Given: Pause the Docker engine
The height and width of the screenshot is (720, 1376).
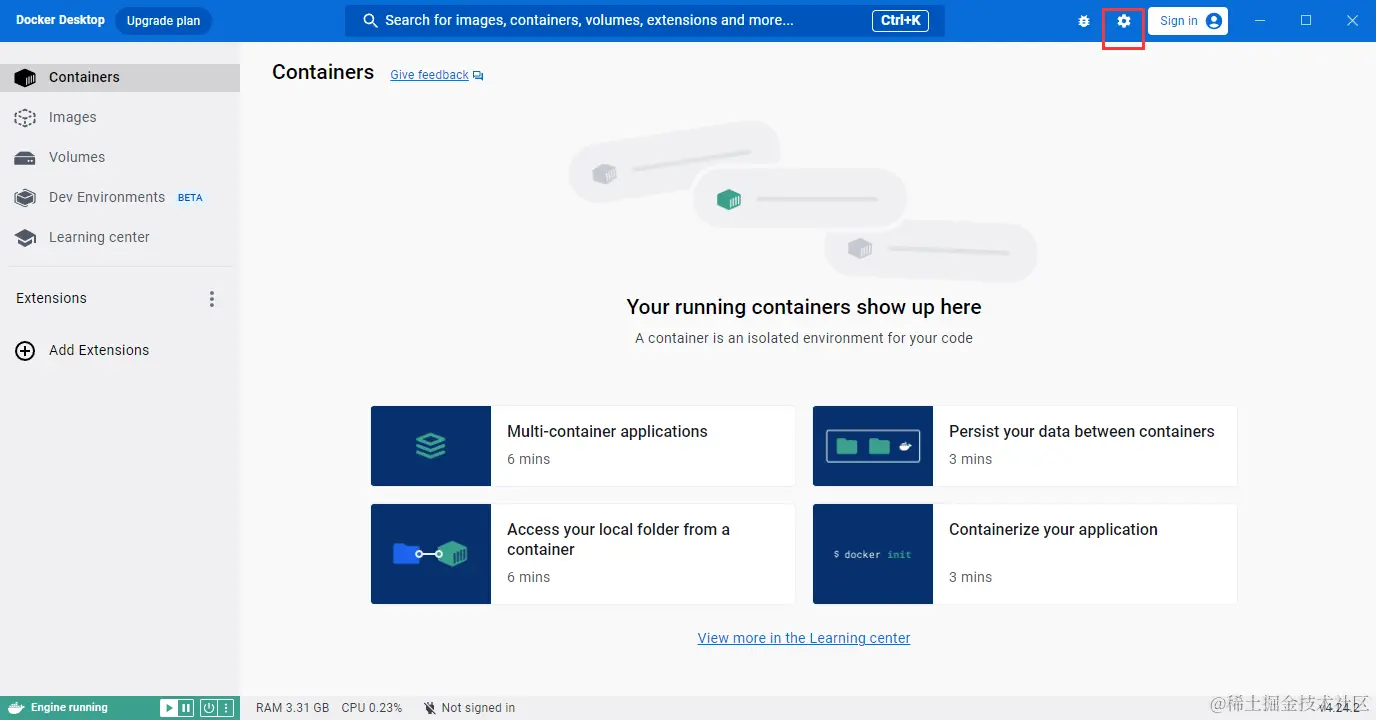Looking at the screenshot, I should pos(186,708).
